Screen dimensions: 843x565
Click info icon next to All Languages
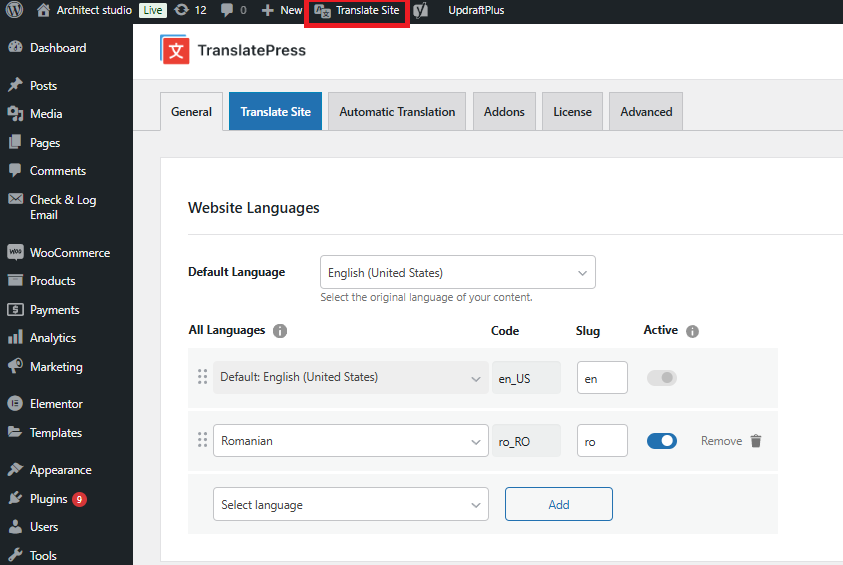click(280, 331)
